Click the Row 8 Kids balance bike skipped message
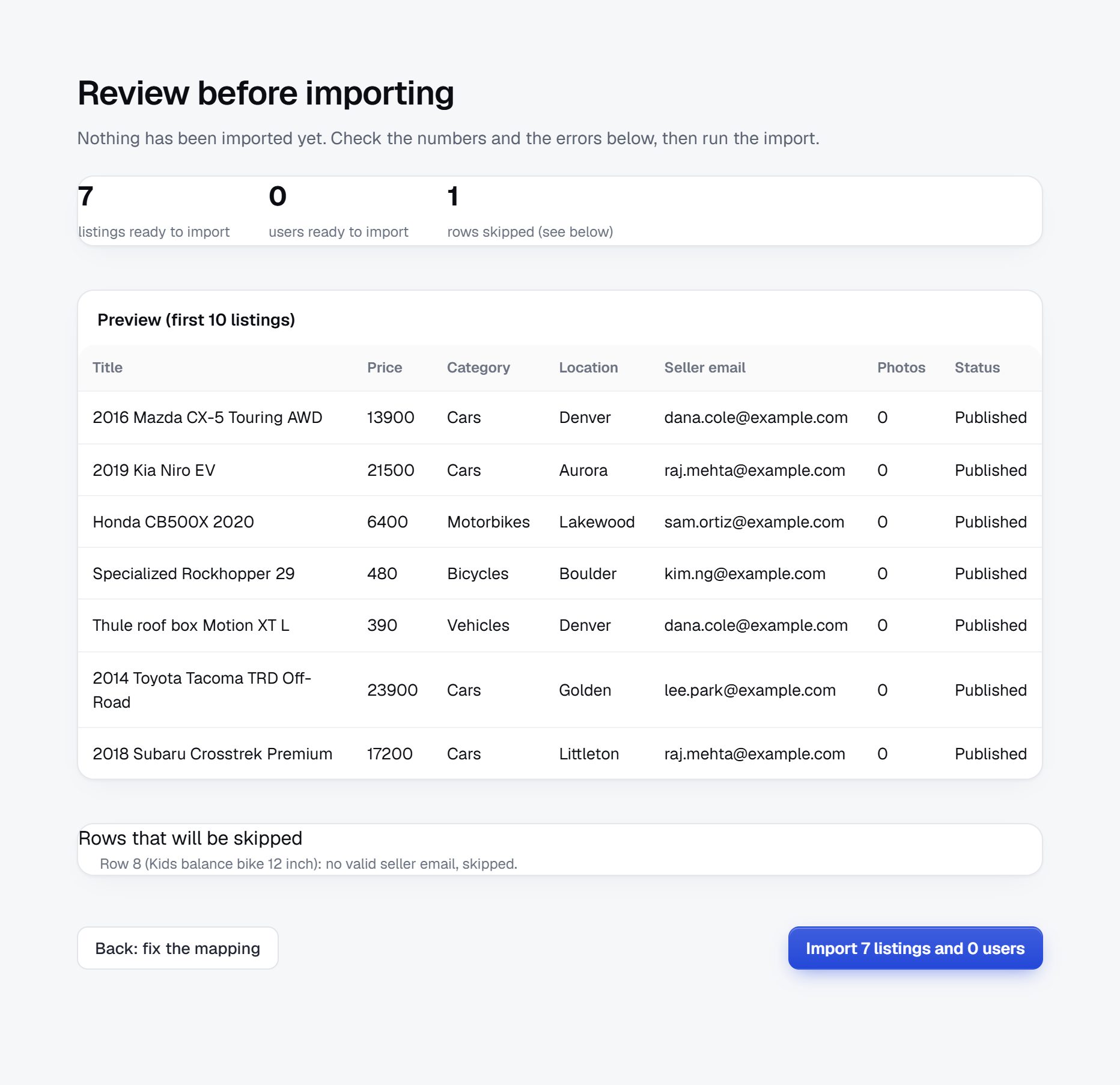 click(x=308, y=864)
